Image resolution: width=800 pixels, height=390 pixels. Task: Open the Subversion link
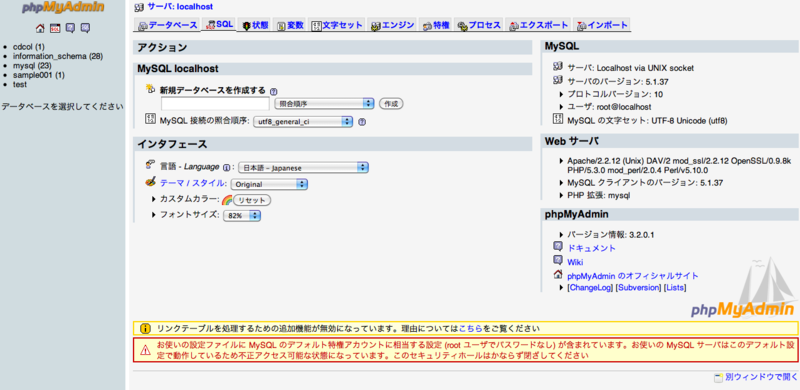click(x=639, y=288)
